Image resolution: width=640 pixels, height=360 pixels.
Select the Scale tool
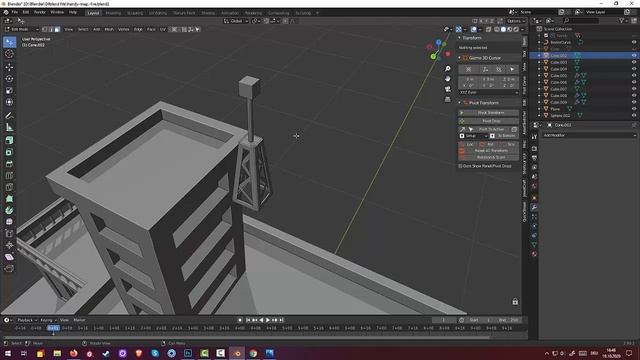coord(9,91)
